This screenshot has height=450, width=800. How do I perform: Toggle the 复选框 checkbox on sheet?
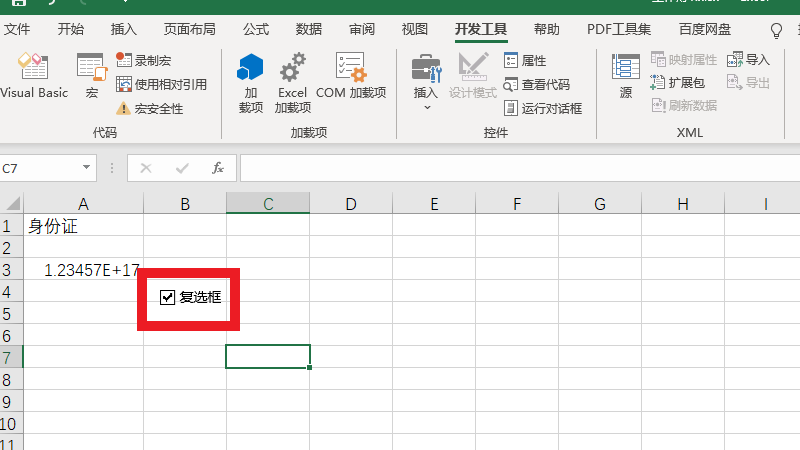[168, 297]
